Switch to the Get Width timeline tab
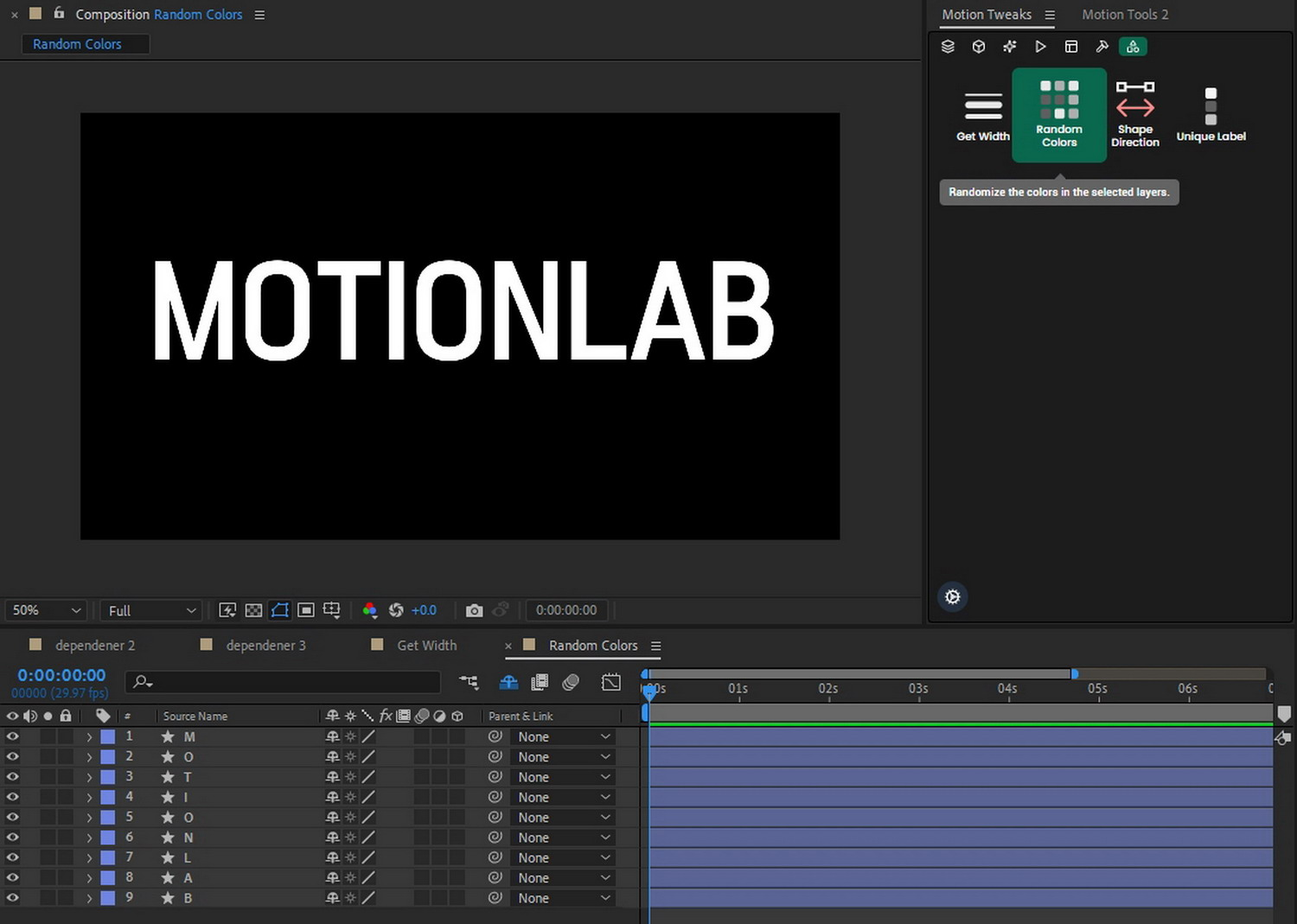Screen dimensions: 1297x924 (x=425, y=646)
